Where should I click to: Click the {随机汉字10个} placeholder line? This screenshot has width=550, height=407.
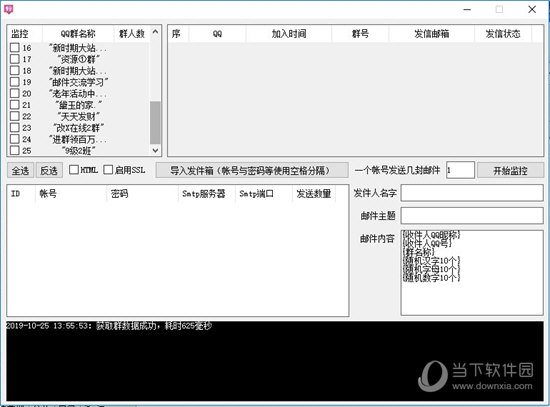431,260
